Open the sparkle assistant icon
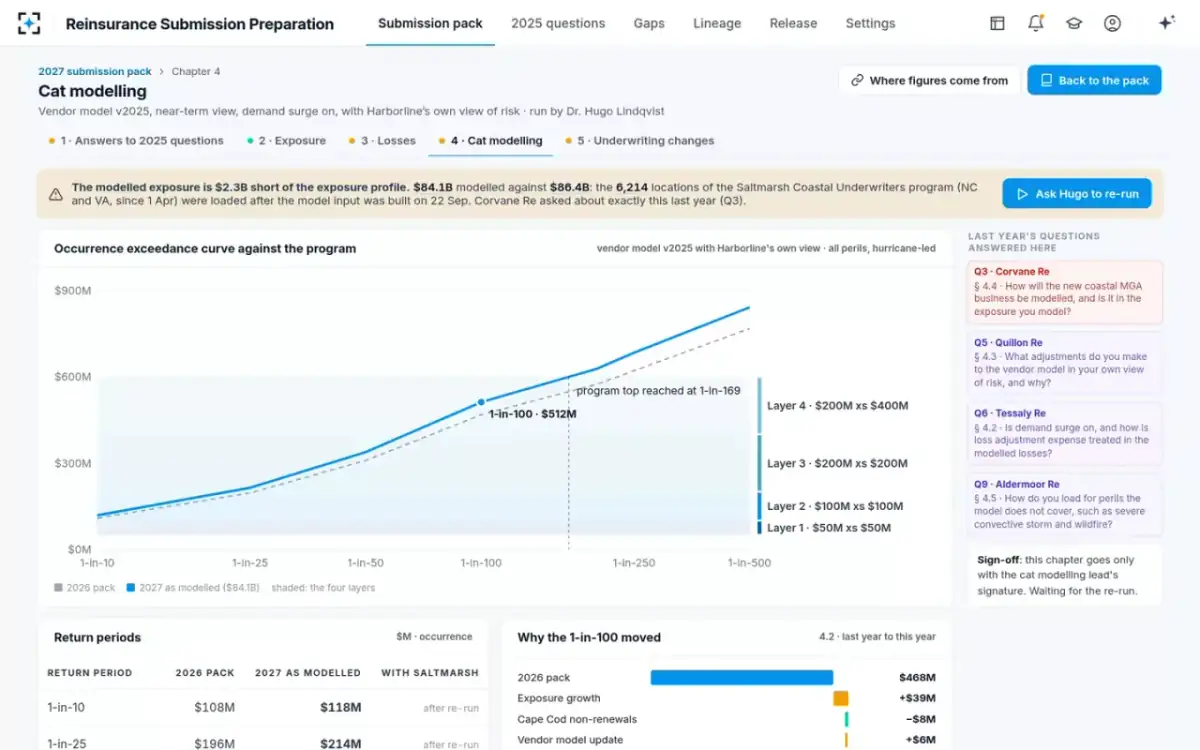Viewport: 1200px width, 750px height. pyautogui.click(x=1166, y=23)
